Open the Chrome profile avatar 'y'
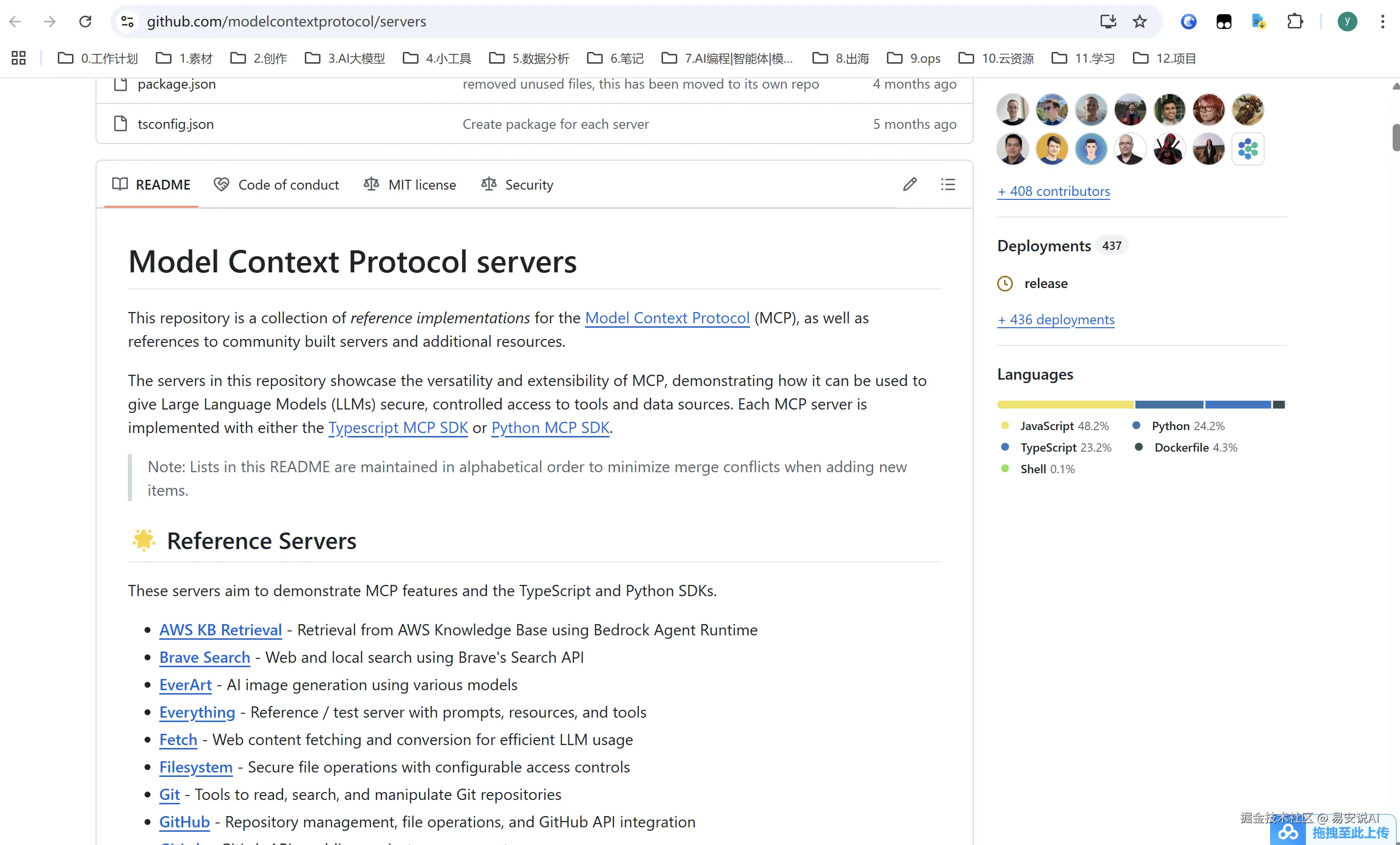The image size is (1400, 845). (1347, 22)
